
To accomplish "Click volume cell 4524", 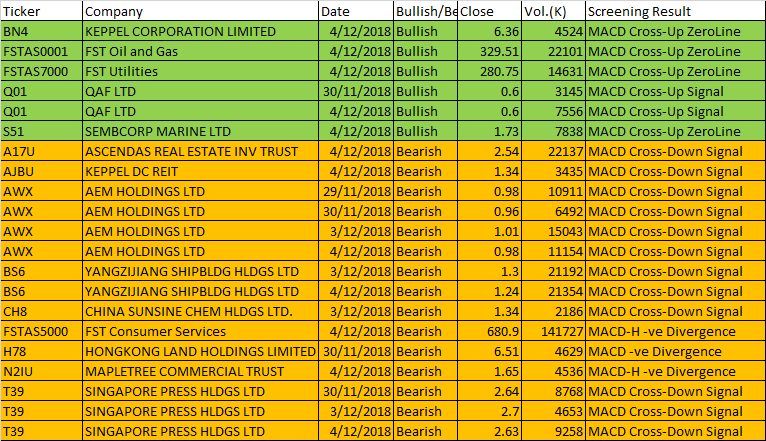I will click(553, 31).
